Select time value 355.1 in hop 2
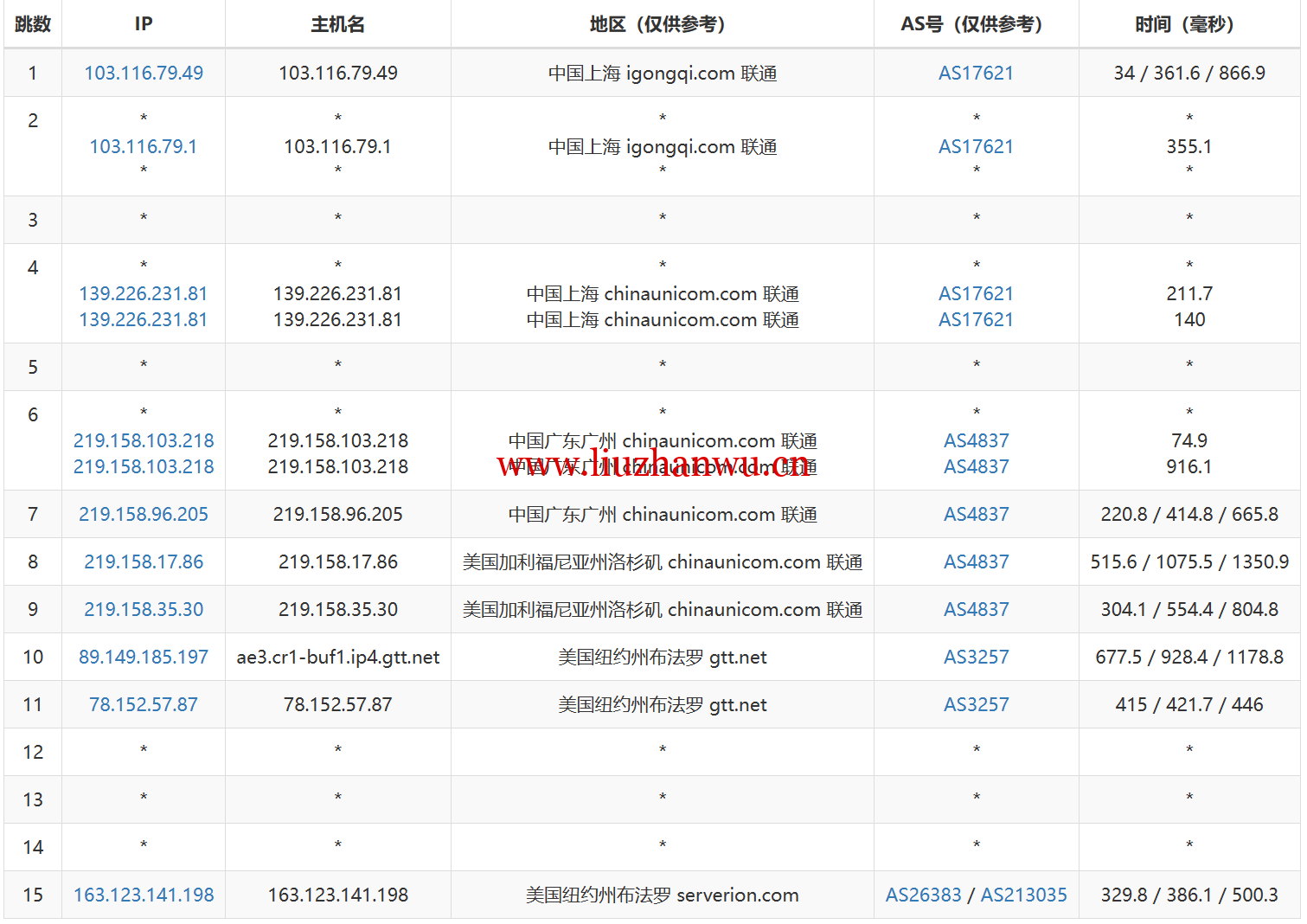The width and height of the screenshot is (1307, 924). pos(1189,146)
